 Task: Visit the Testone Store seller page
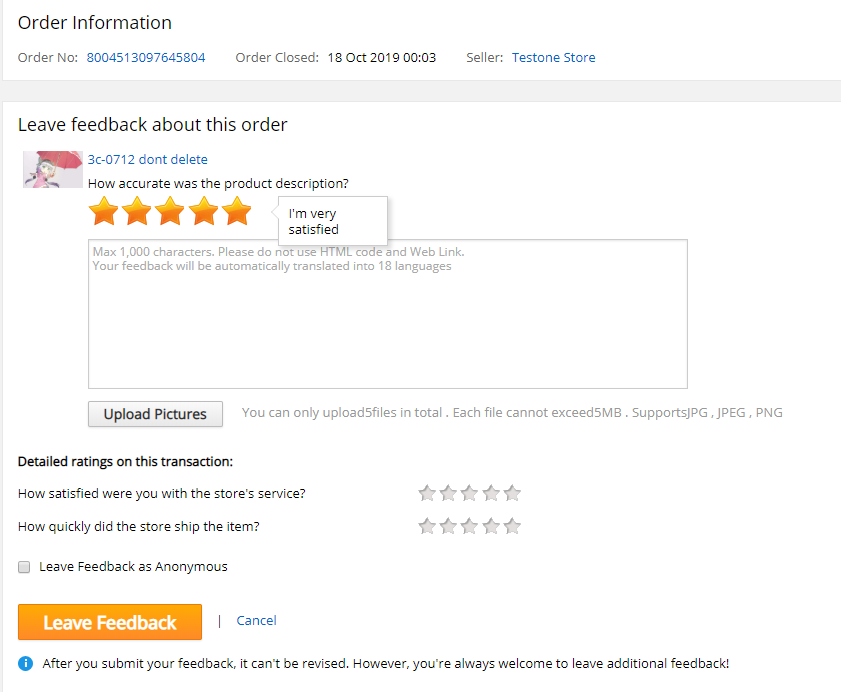pos(553,58)
